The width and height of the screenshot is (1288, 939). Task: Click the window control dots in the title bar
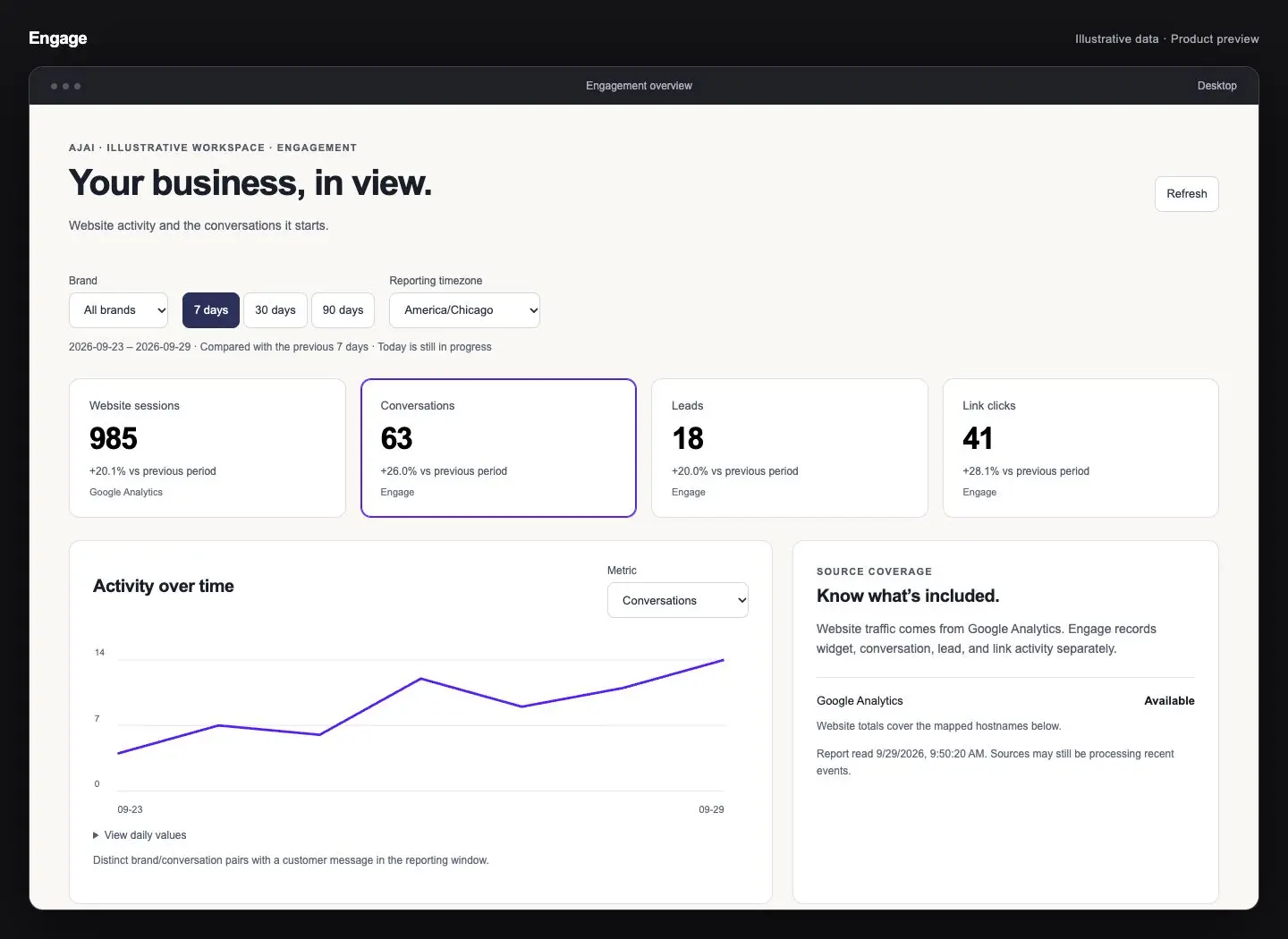coord(66,86)
